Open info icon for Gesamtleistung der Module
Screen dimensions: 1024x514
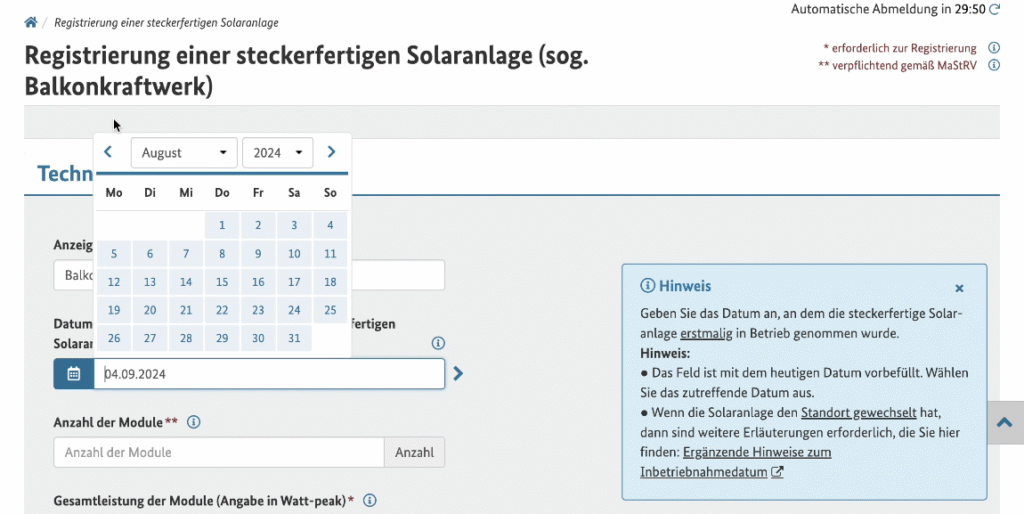370,500
